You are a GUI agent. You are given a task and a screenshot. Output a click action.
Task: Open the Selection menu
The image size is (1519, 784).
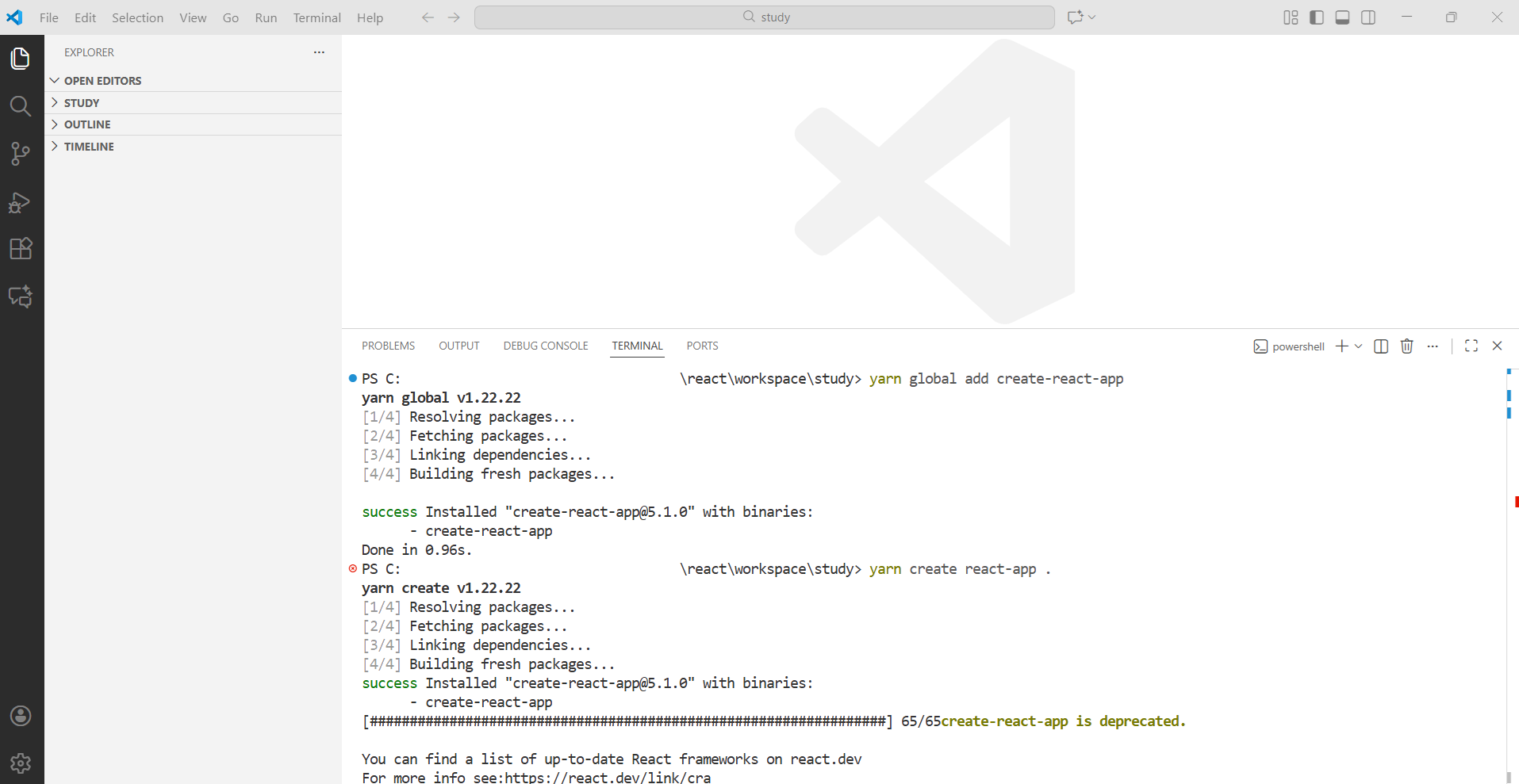click(x=137, y=17)
